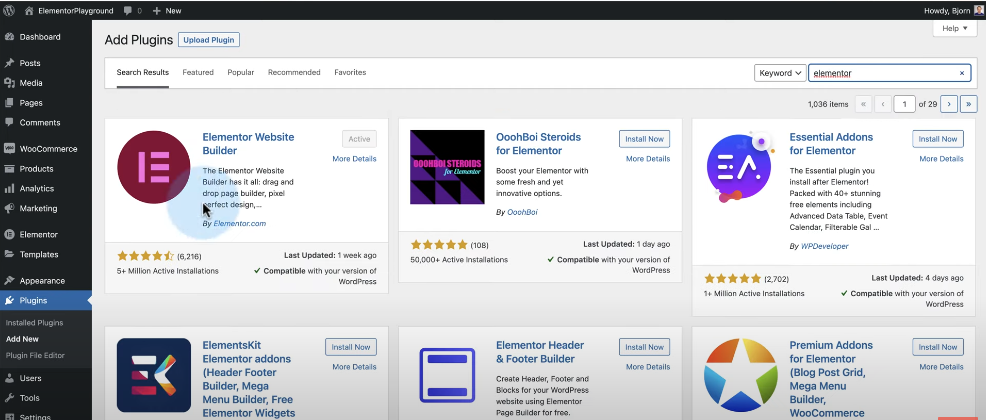Viewport: 986px width, 420px height.
Task: Click the Products box icon
Action: tap(9, 169)
